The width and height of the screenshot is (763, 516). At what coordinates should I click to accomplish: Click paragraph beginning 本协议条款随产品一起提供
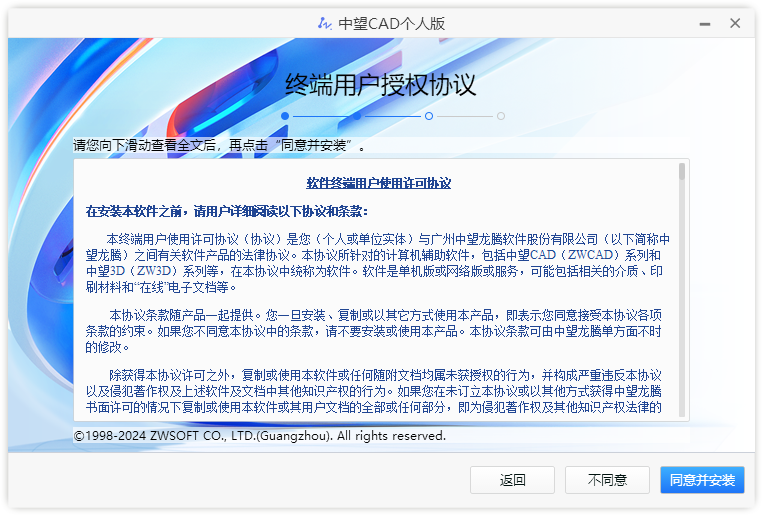[x=374, y=331]
